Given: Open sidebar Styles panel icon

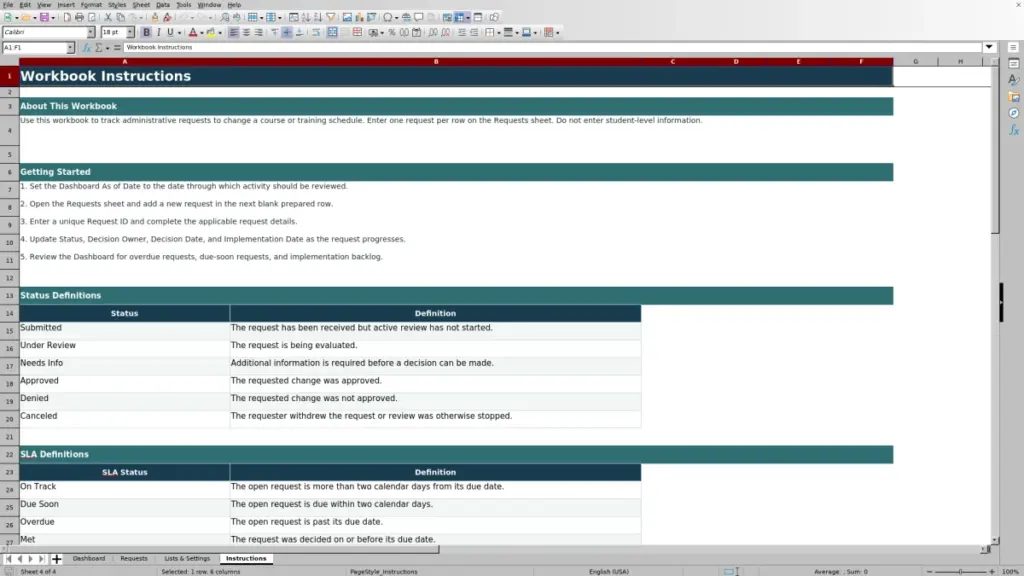Looking at the screenshot, I should coord(1014,80).
